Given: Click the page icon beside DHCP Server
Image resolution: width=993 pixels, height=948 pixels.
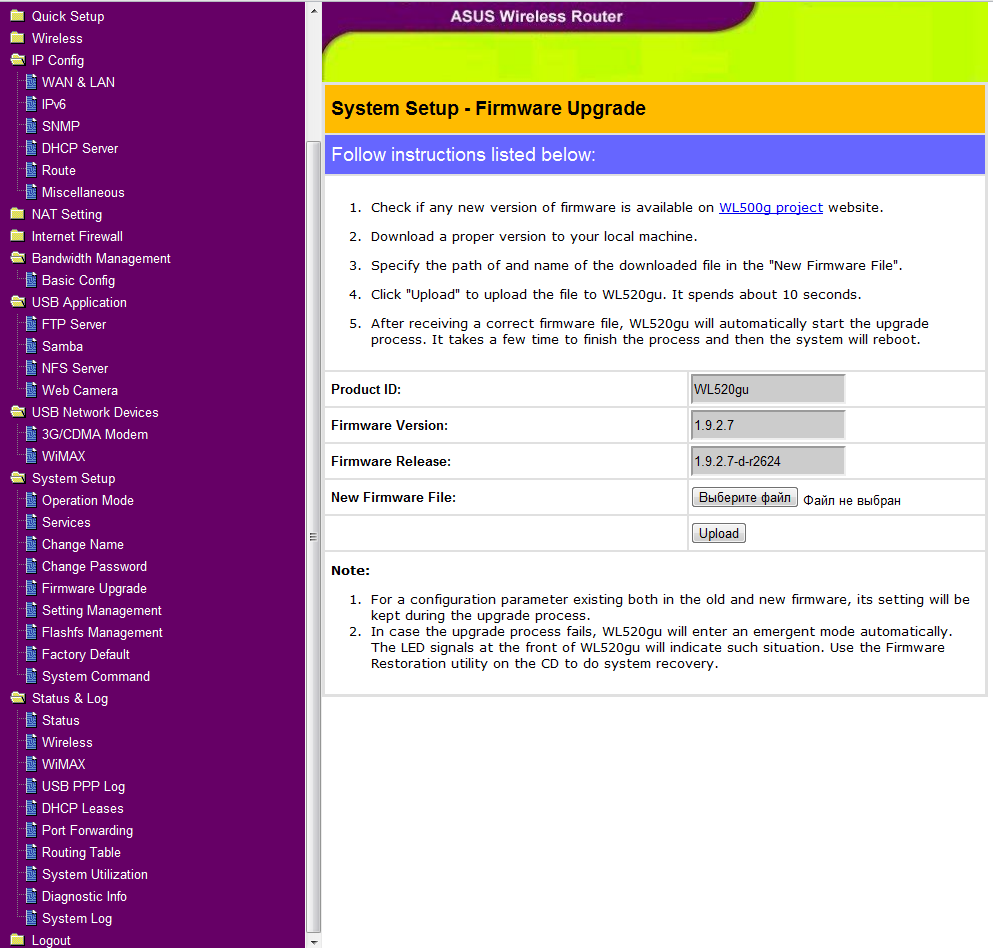Looking at the screenshot, I should pos(31,148).
